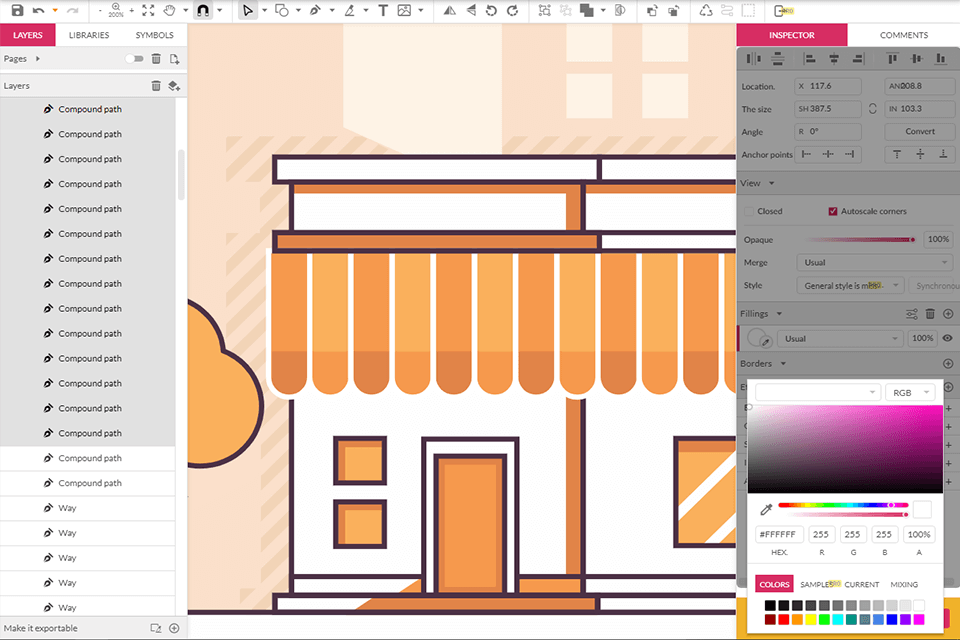
Task: Click the HEX color input field
Action: coord(779,535)
